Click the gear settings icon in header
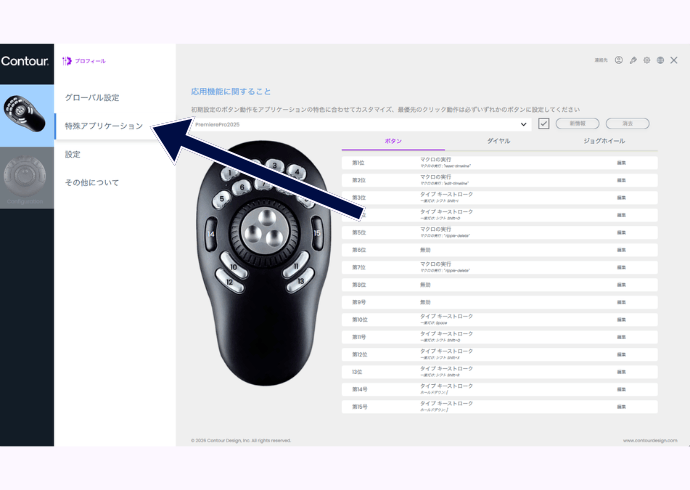 (647, 60)
